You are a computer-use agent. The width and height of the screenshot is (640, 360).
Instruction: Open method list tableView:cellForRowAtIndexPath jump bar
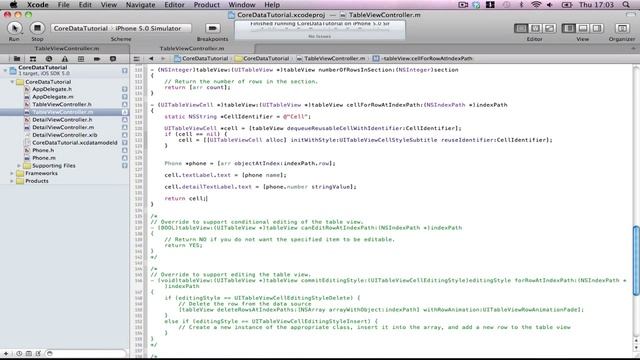[x=422, y=58]
